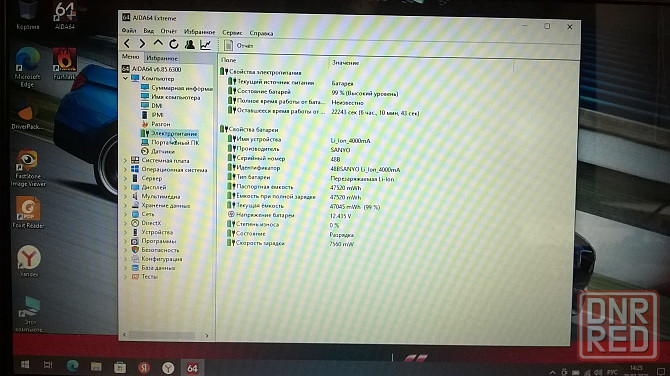Image resolution: width=670 pixels, height=376 pixels.
Task: Select the Паспортная ёмкость row
Action: pos(294,187)
